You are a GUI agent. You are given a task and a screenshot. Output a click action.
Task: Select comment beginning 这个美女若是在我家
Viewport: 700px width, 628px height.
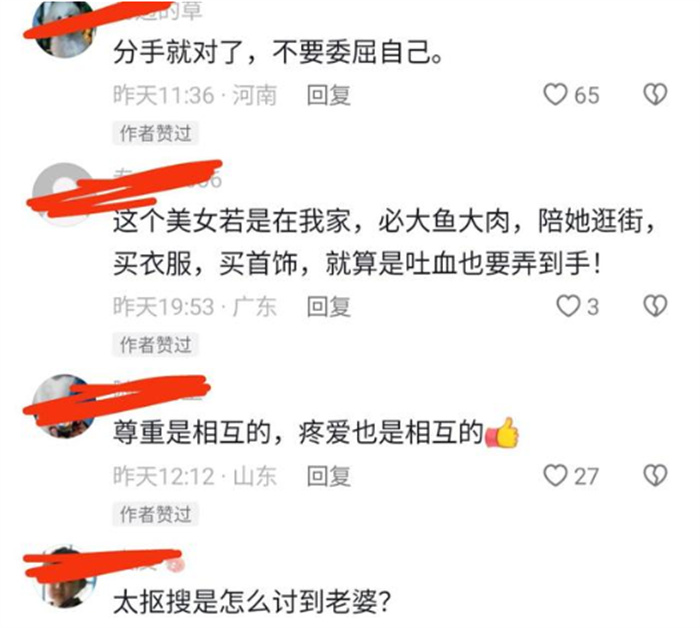pos(384,243)
